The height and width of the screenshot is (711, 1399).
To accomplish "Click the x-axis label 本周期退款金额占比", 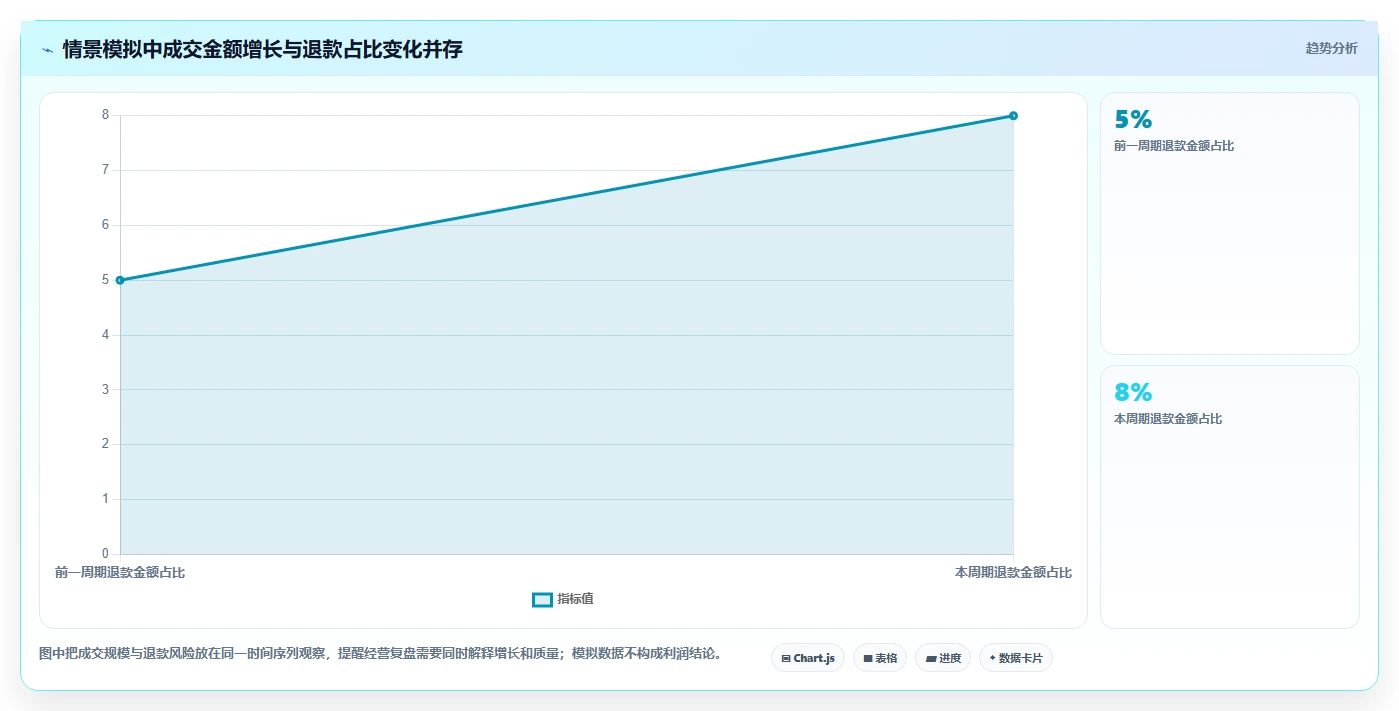I will click(1013, 573).
